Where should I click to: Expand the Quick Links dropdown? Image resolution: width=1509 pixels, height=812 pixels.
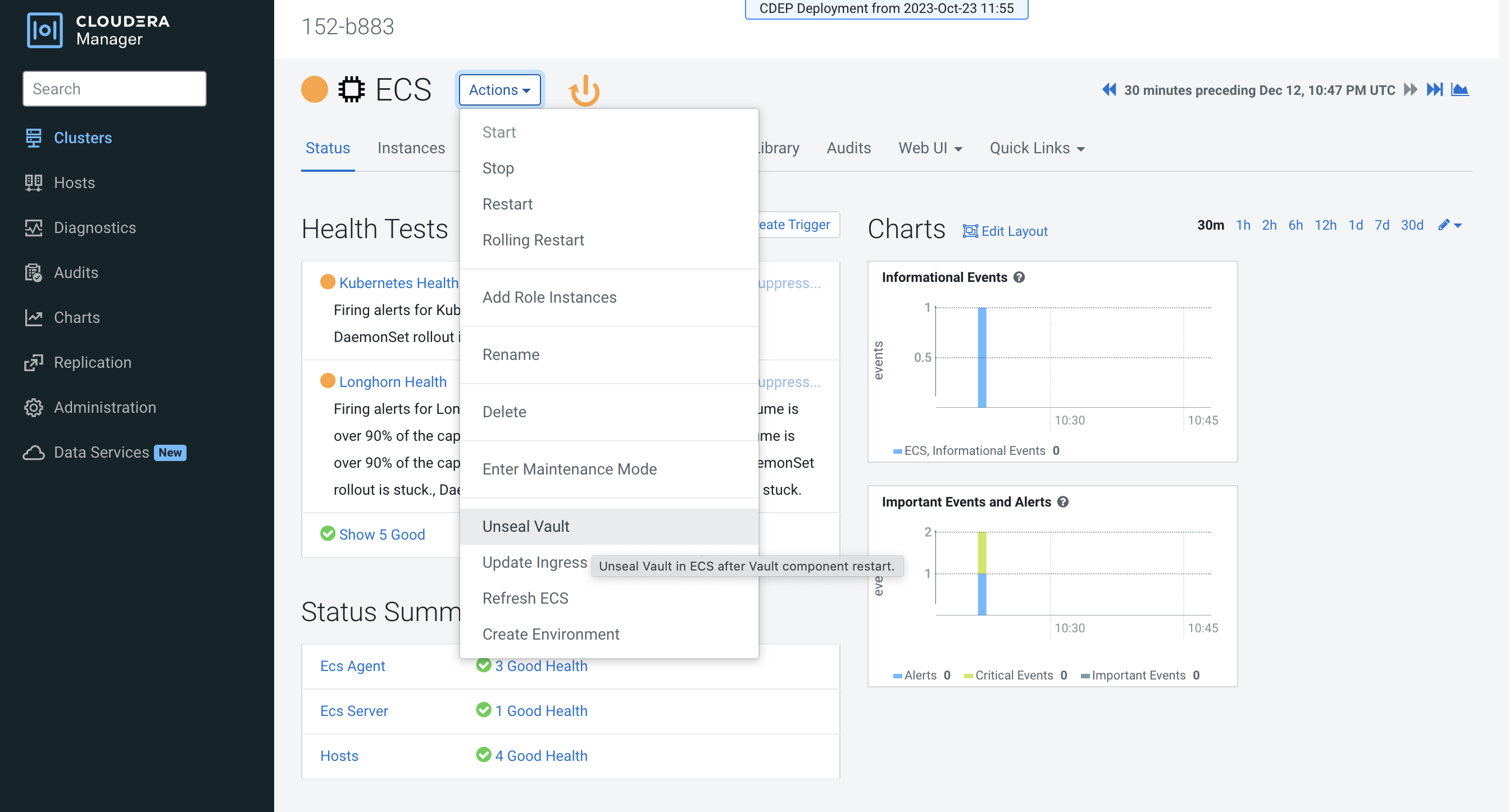(1037, 148)
